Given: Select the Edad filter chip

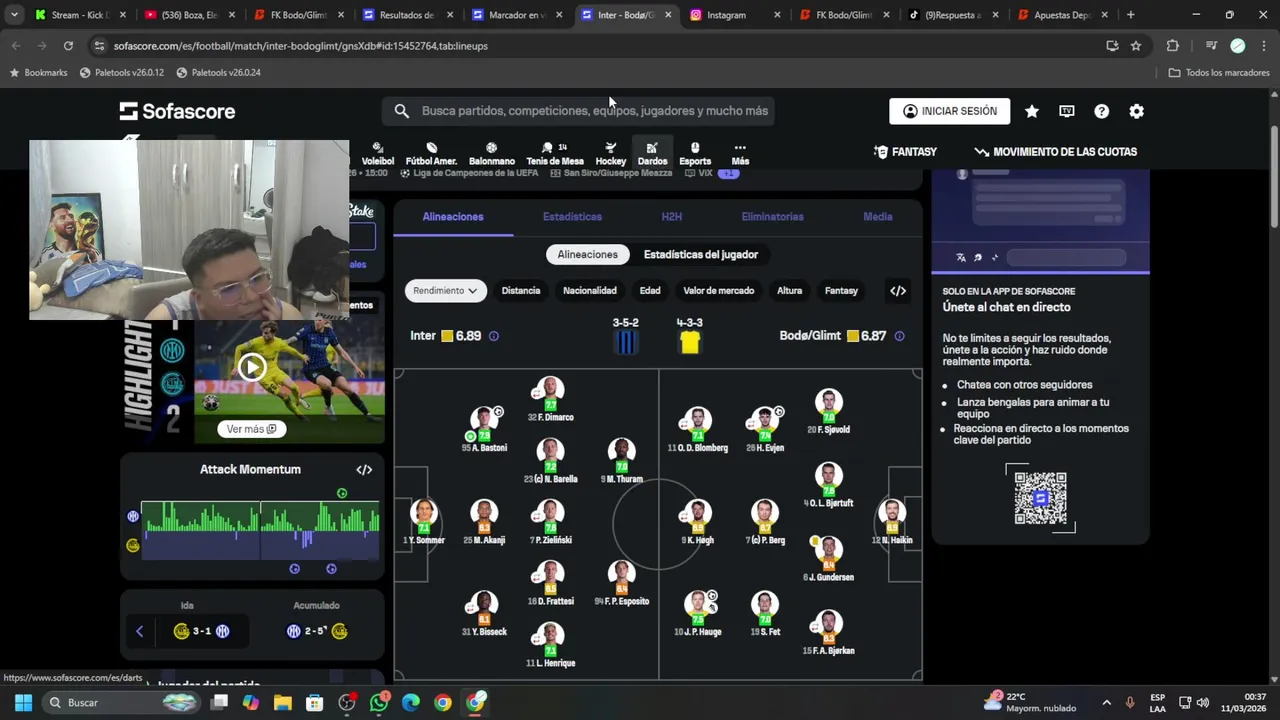Looking at the screenshot, I should pos(650,291).
